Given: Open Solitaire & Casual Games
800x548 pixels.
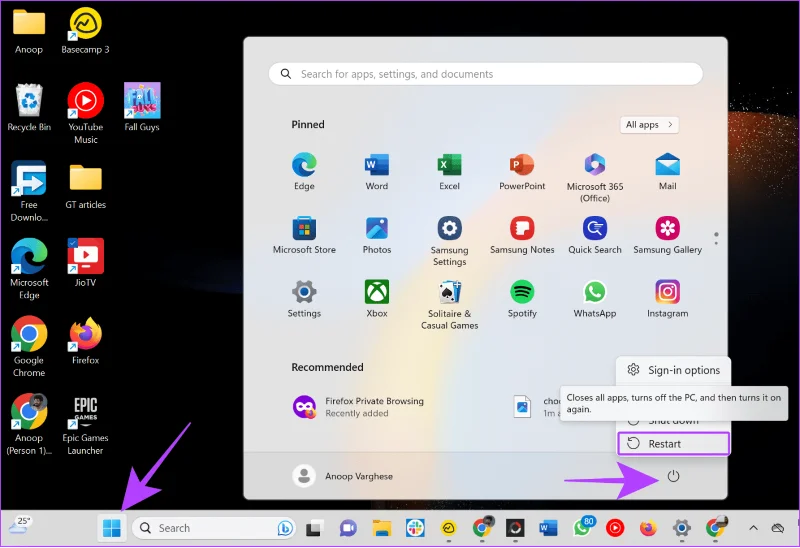Looking at the screenshot, I should point(449,305).
